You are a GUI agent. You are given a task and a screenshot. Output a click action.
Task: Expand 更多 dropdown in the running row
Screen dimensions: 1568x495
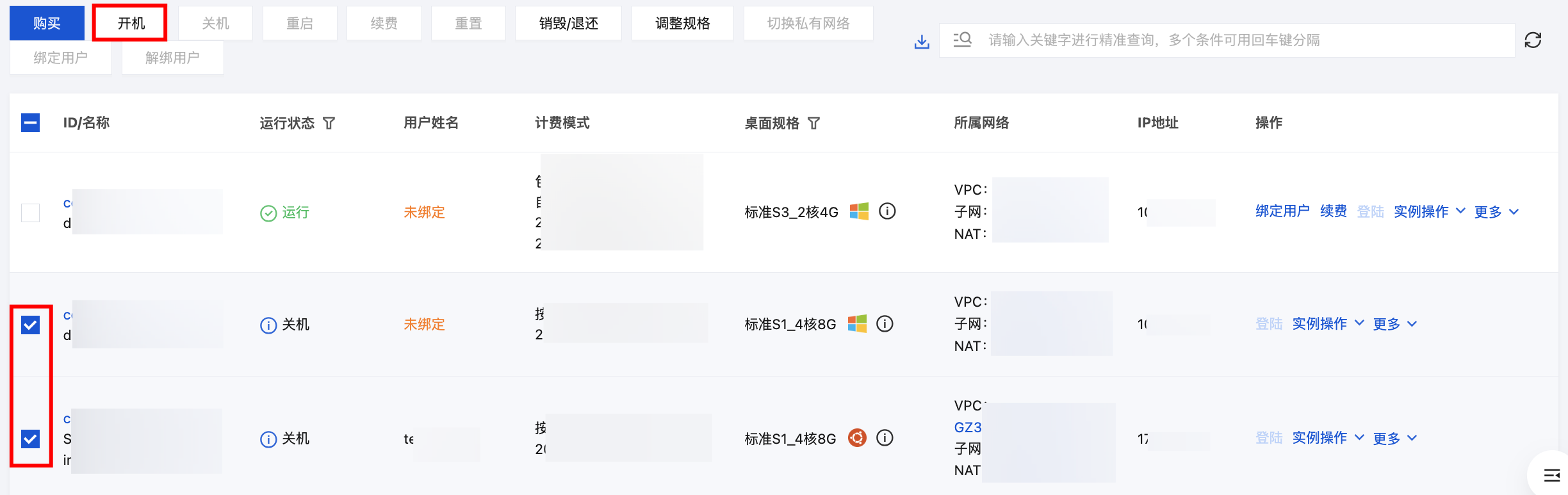click(x=1496, y=212)
